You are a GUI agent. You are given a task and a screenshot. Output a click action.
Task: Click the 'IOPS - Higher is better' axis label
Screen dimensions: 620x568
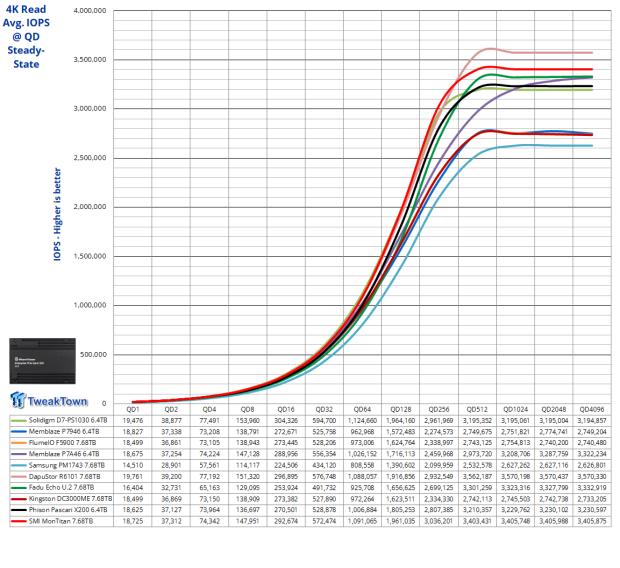pyautogui.click(x=57, y=214)
